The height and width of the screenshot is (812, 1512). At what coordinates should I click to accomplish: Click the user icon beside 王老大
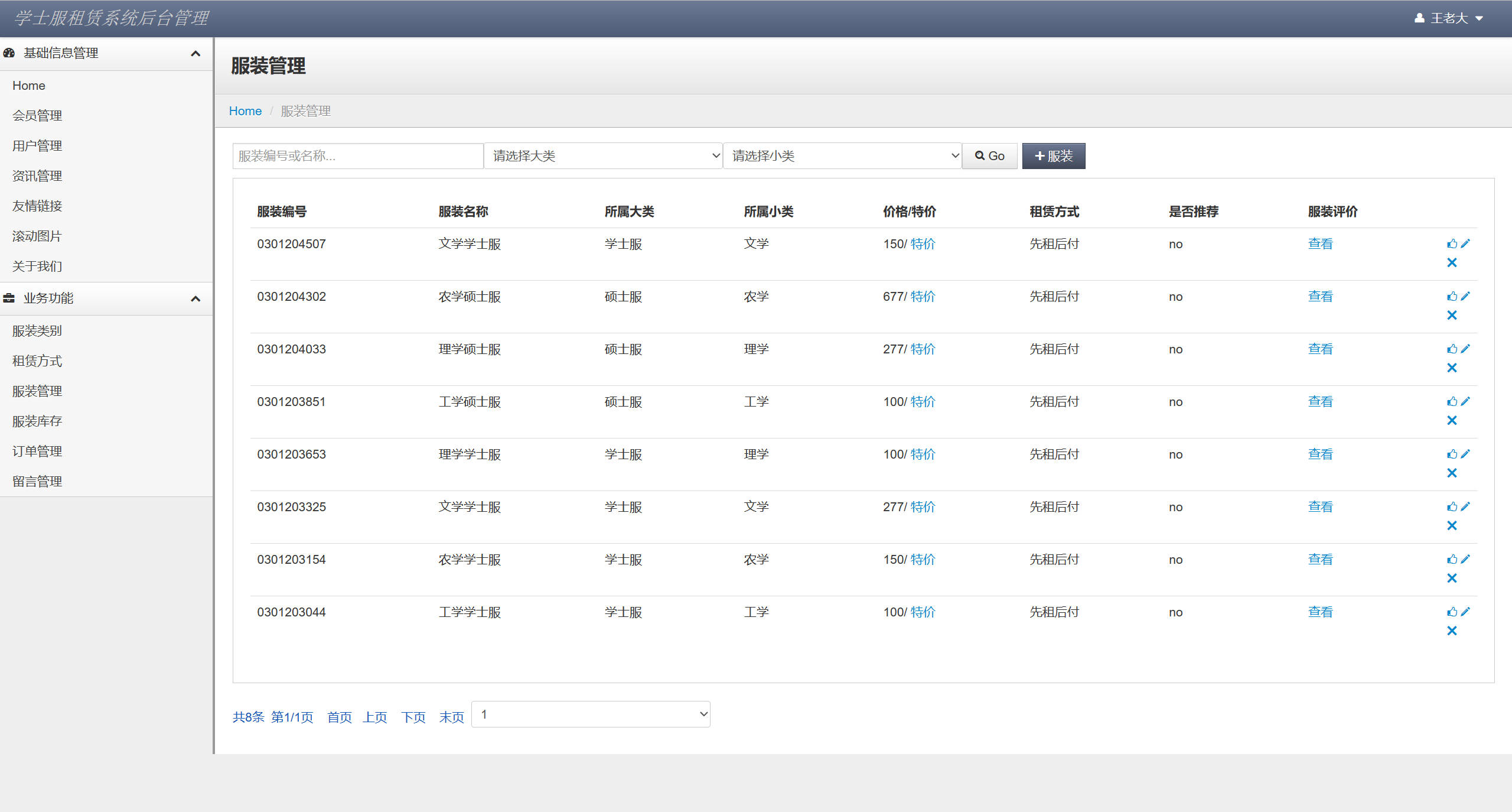[1419, 18]
